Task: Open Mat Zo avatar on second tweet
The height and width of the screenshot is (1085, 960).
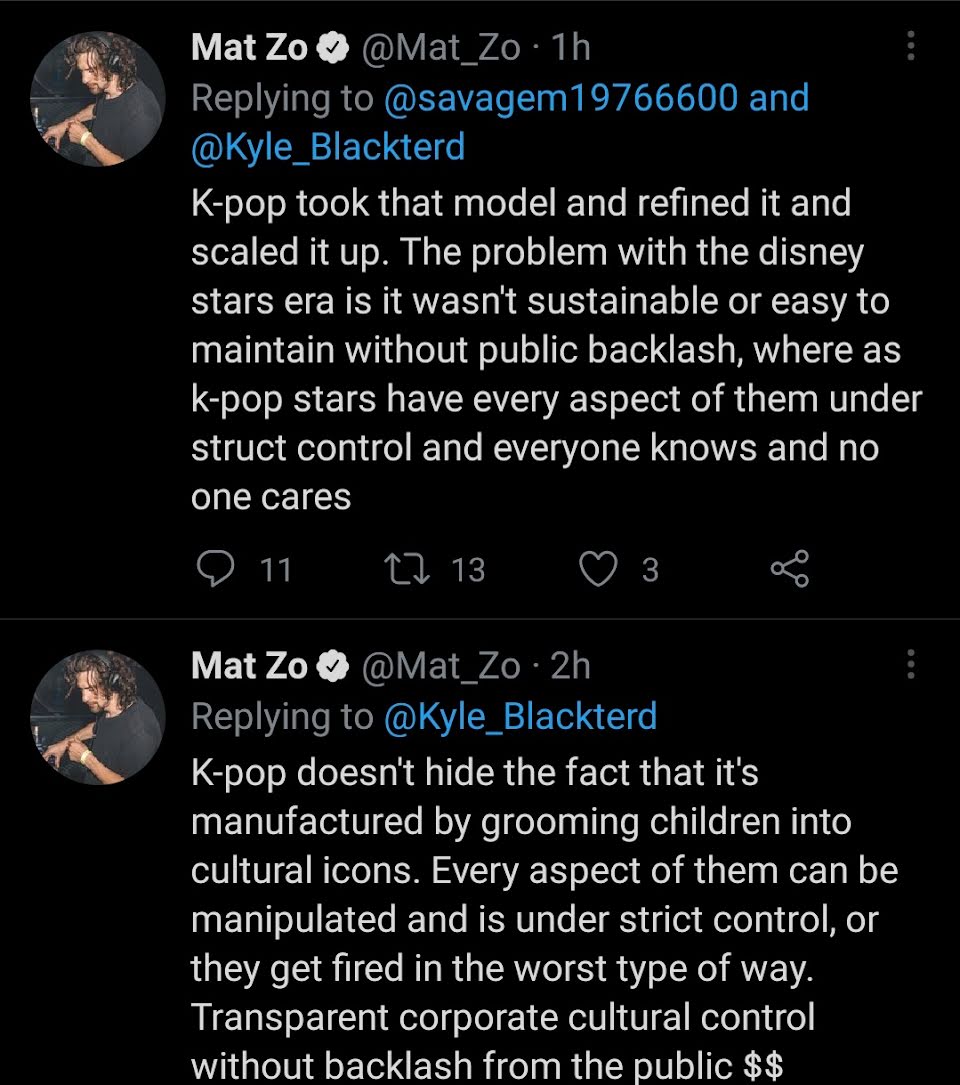Action: point(98,717)
